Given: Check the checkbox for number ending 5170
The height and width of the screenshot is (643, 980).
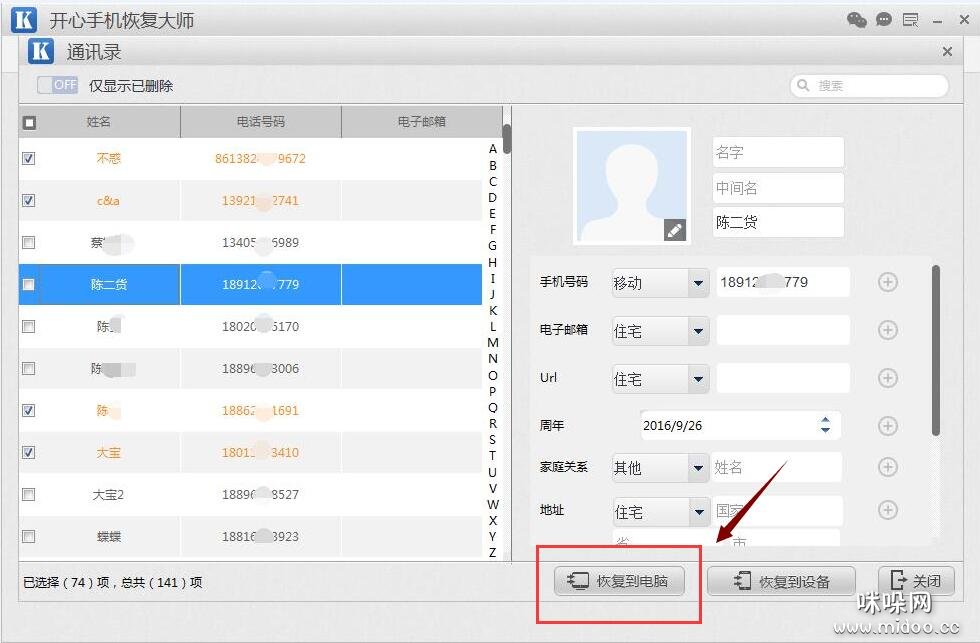Looking at the screenshot, I should point(29,326).
